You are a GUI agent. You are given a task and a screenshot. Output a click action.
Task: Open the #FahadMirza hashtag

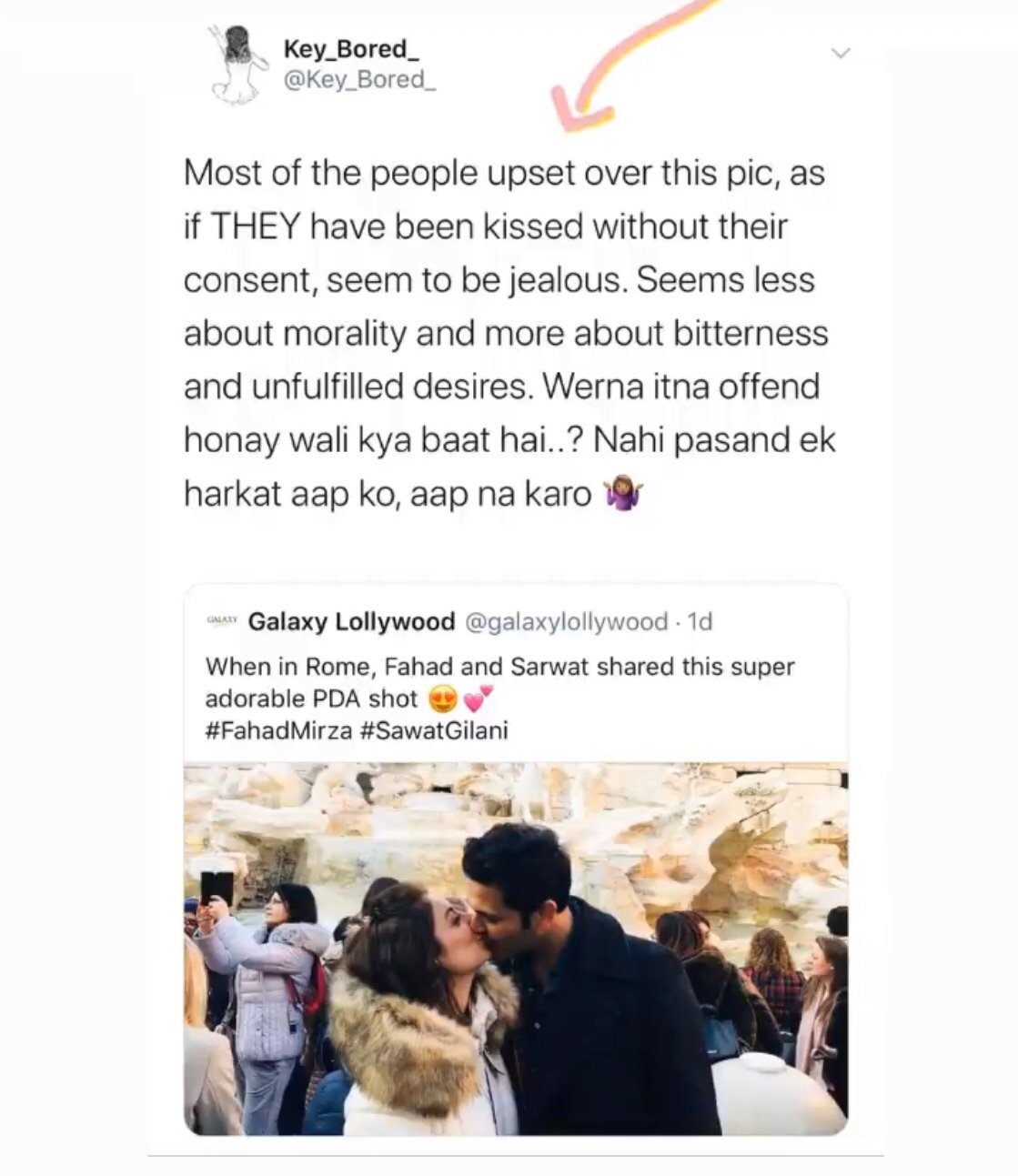(278, 730)
